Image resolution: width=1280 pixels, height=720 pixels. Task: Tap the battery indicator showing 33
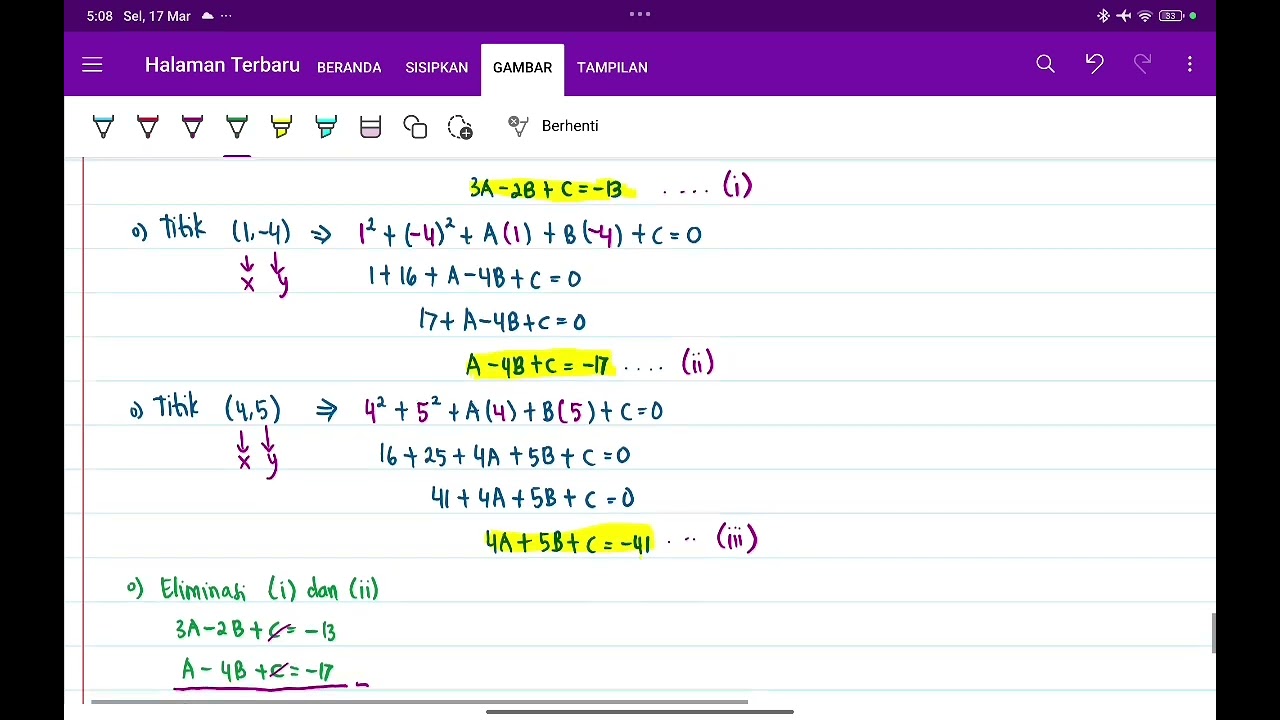point(1172,16)
